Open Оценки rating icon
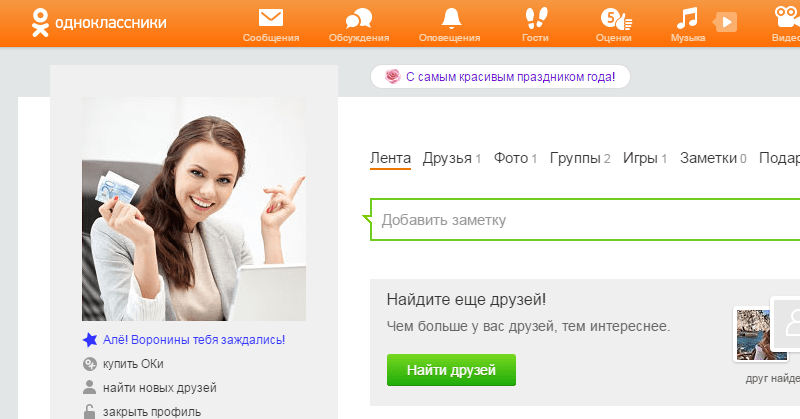The image size is (800, 419). [x=612, y=18]
